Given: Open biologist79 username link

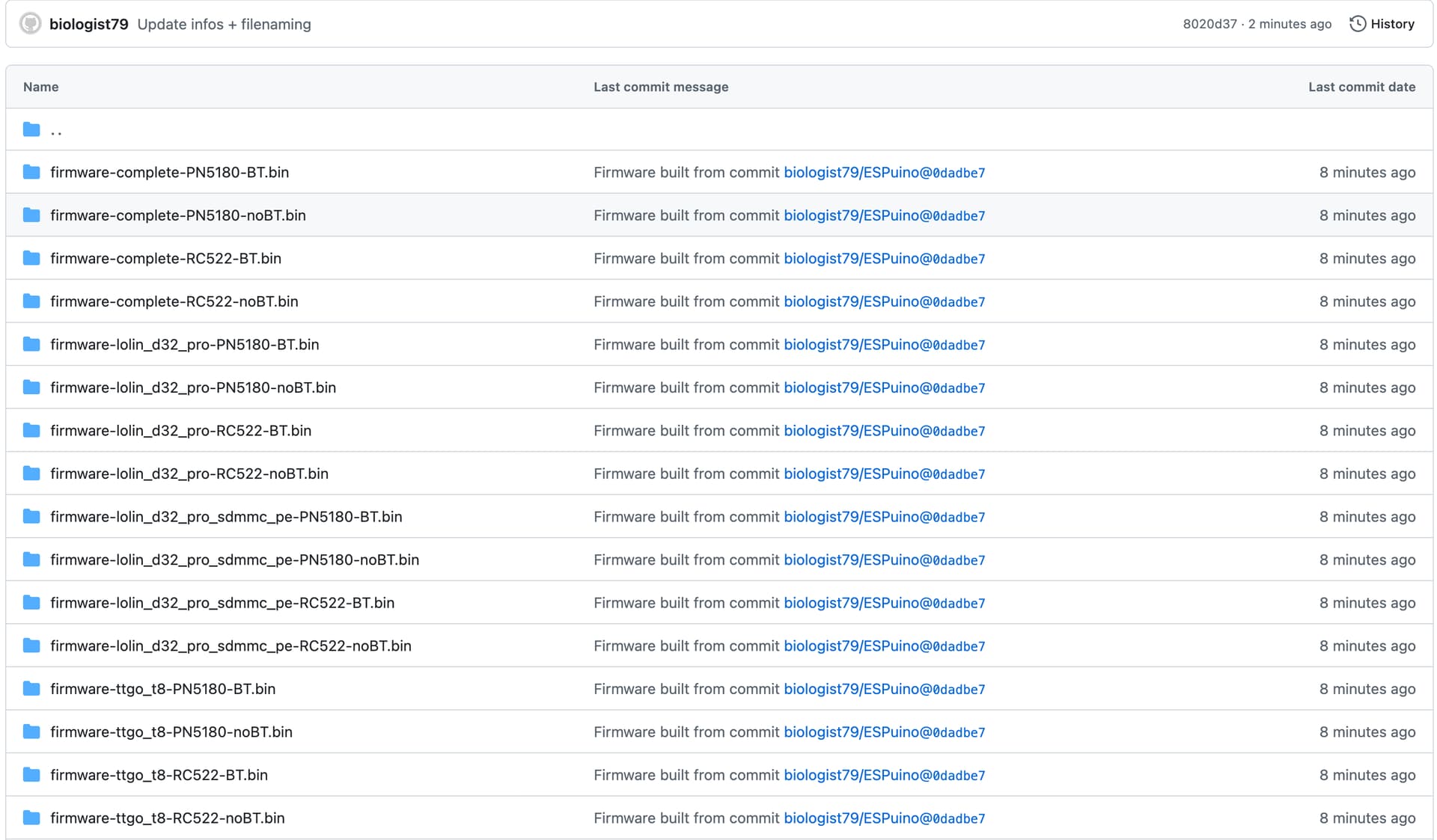Looking at the screenshot, I should pyautogui.click(x=88, y=24).
